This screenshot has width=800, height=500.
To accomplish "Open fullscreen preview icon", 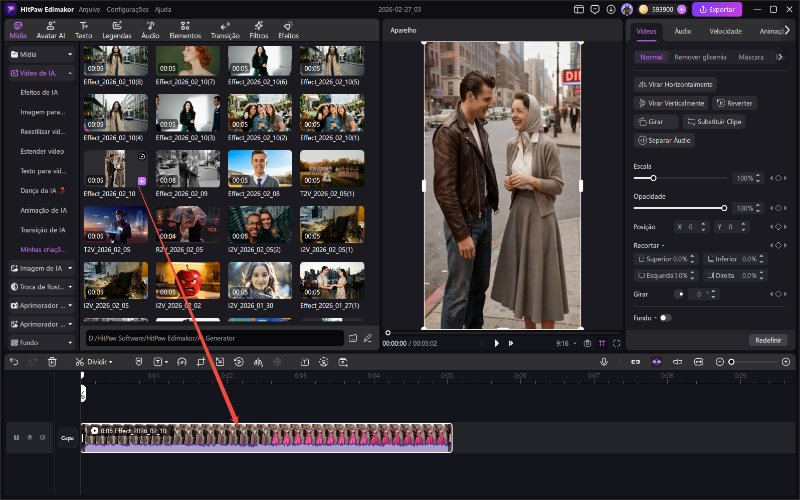I will [616, 343].
